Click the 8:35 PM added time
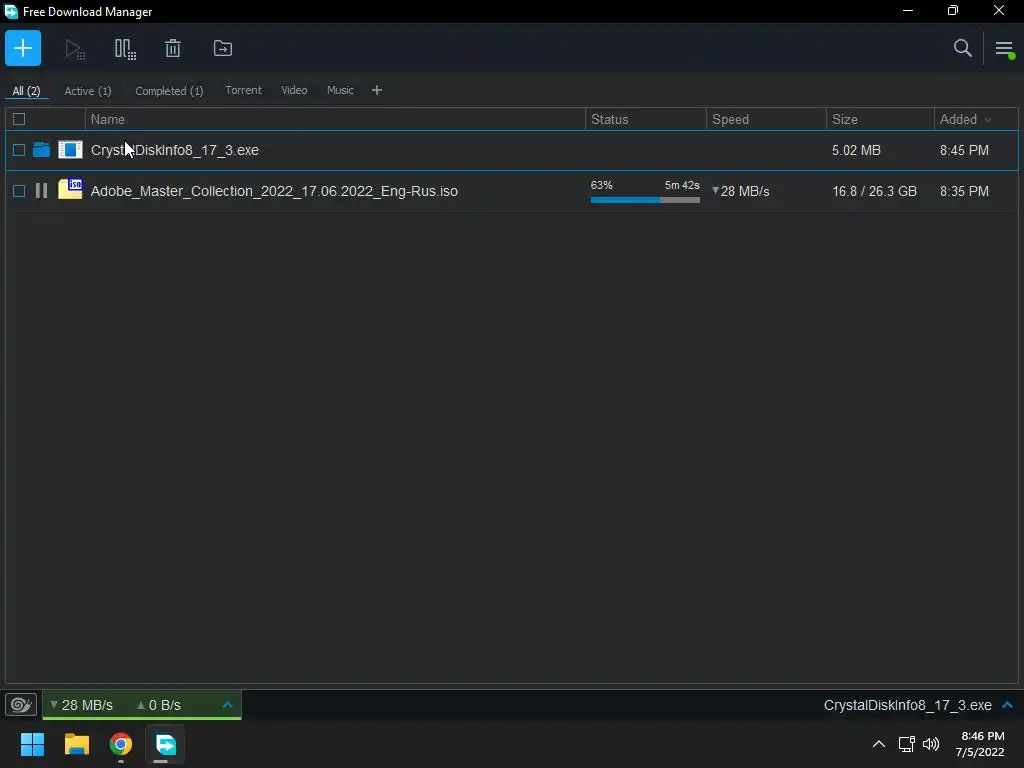 click(964, 191)
